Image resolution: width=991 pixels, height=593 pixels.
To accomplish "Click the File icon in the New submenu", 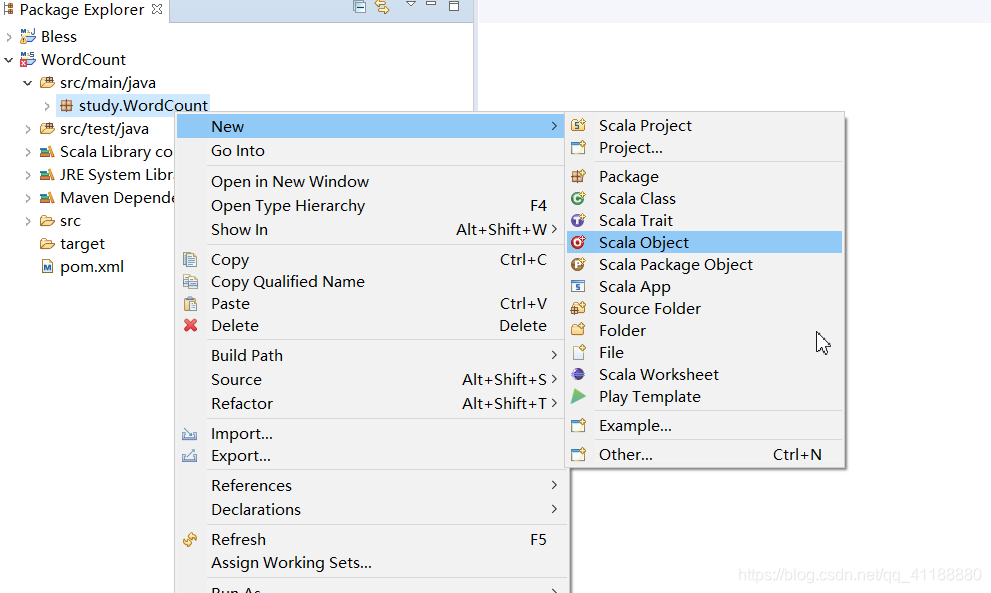I will [x=578, y=352].
